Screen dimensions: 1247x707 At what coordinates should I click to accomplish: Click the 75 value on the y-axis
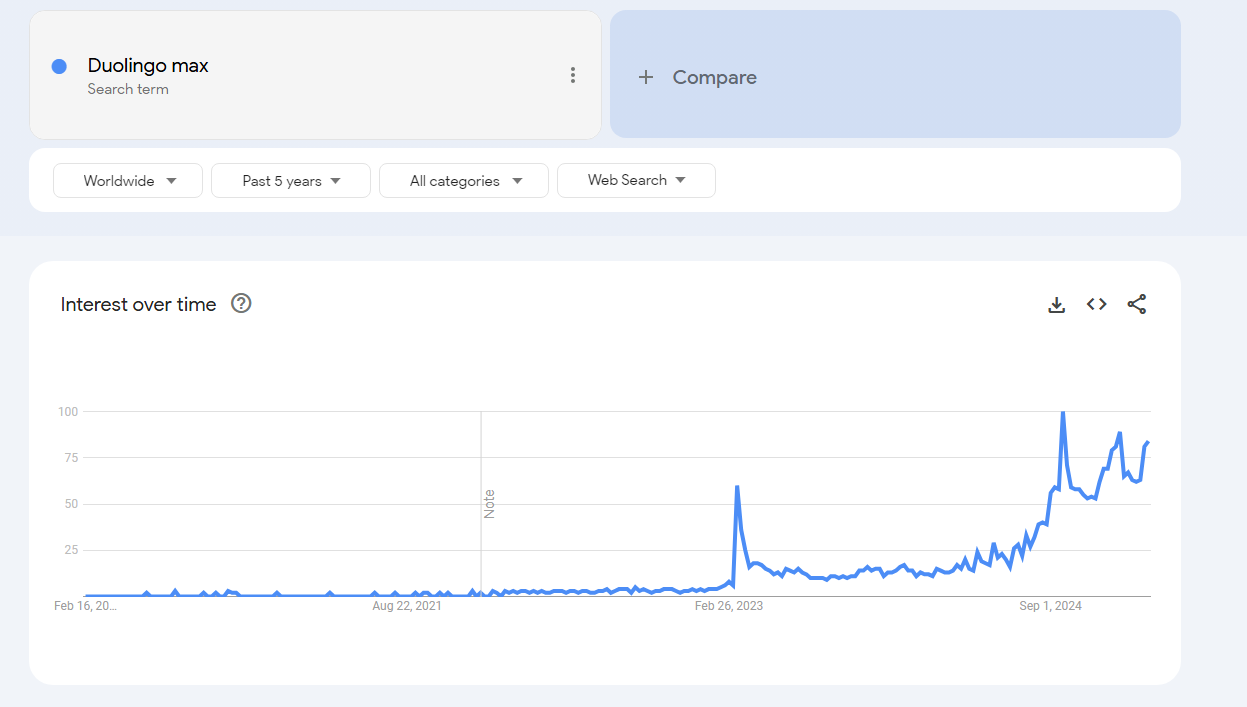click(71, 457)
